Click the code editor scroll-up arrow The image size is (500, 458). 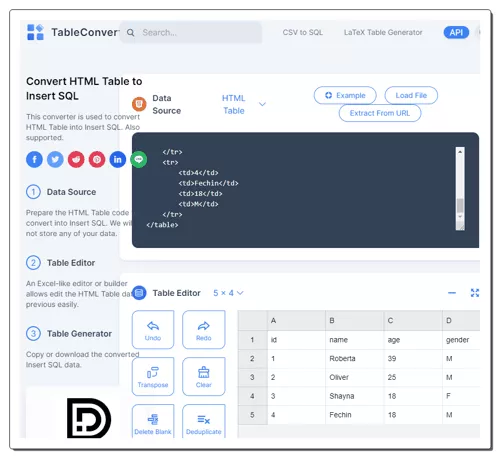click(460, 152)
